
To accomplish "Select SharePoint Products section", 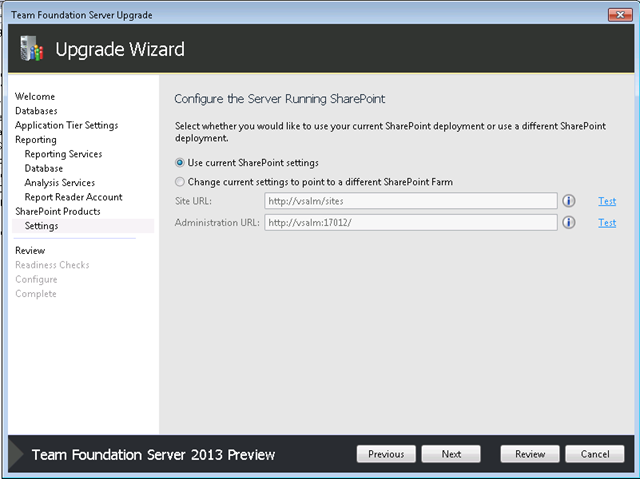I will (x=58, y=211).
